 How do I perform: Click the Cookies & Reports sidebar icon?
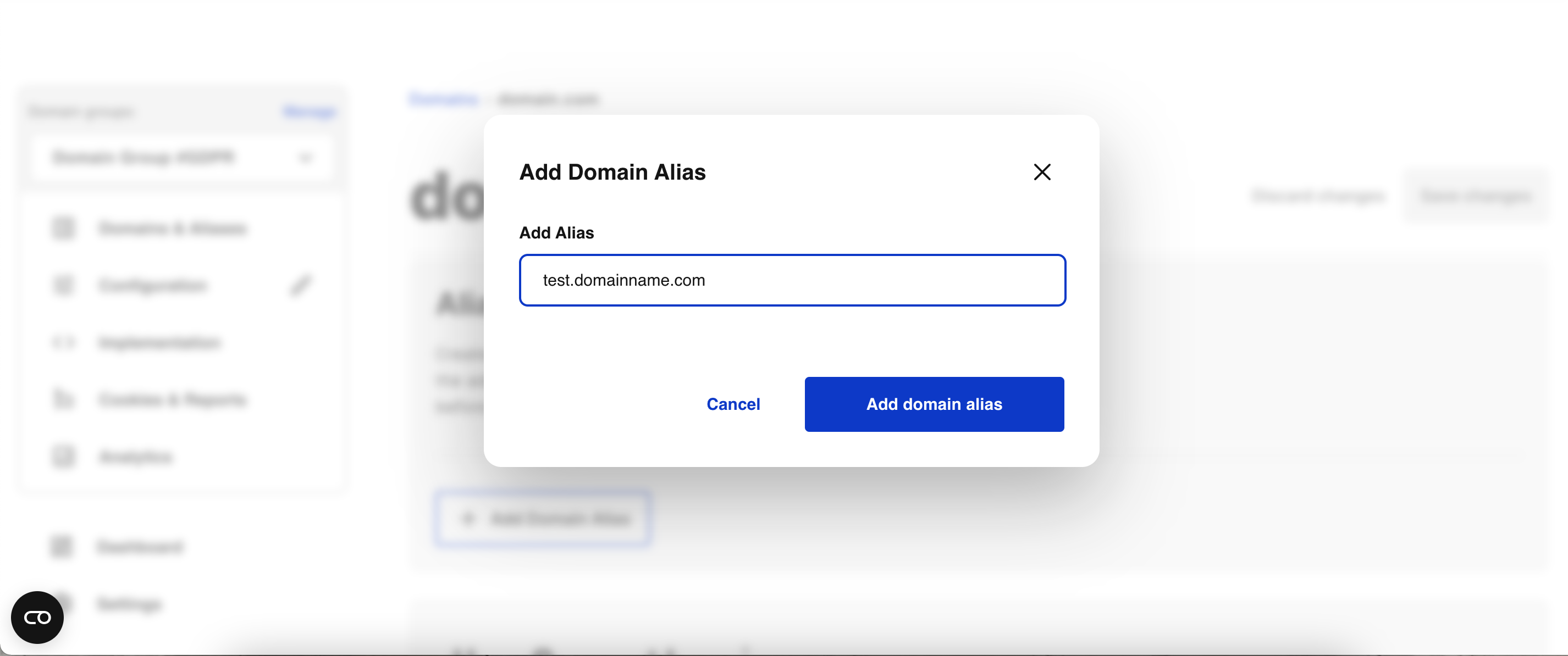click(x=63, y=399)
